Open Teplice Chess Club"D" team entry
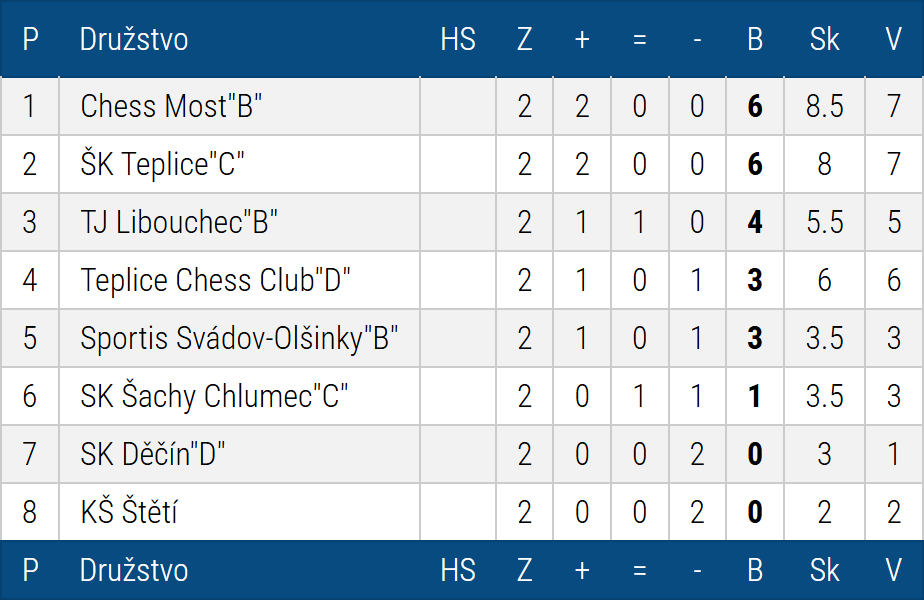The width and height of the screenshot is (924, 600). click(x=216, y=280)
